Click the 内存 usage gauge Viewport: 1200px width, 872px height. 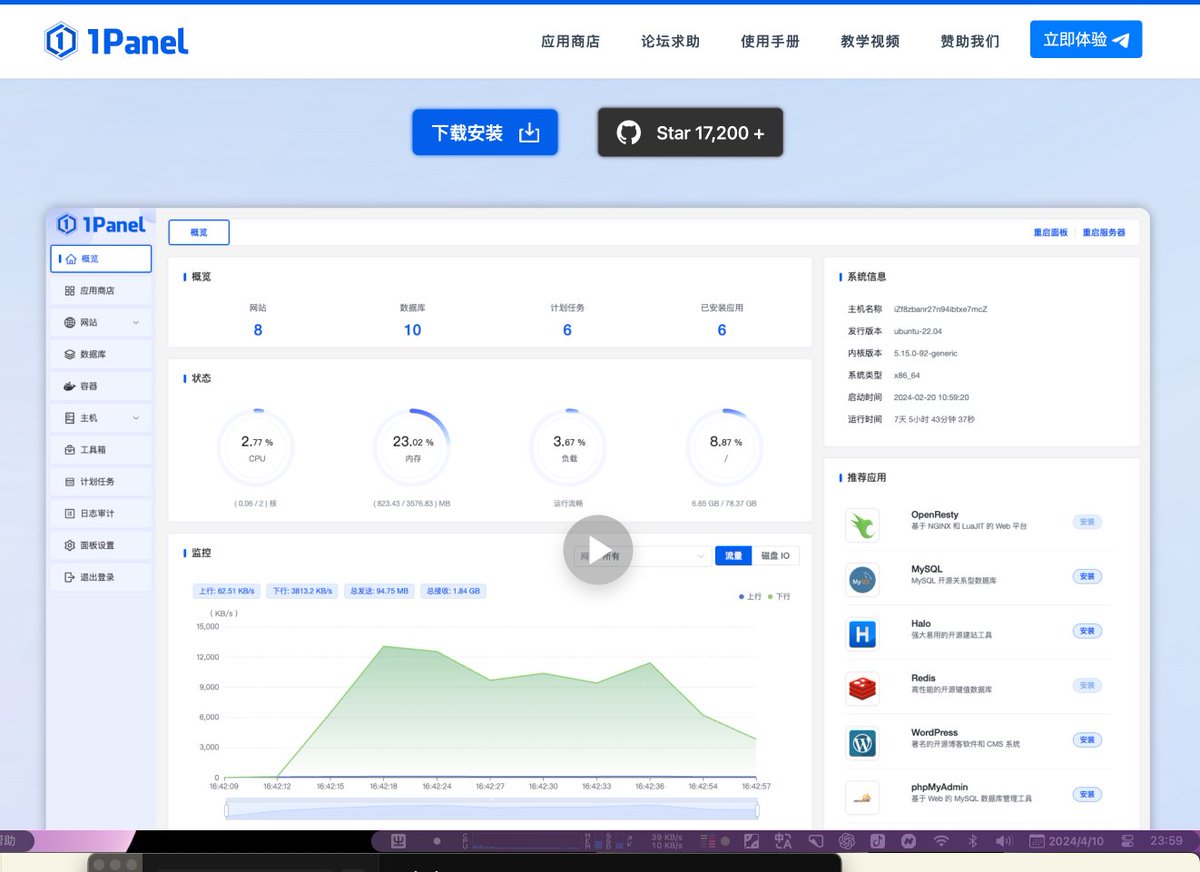pos(412,448)
